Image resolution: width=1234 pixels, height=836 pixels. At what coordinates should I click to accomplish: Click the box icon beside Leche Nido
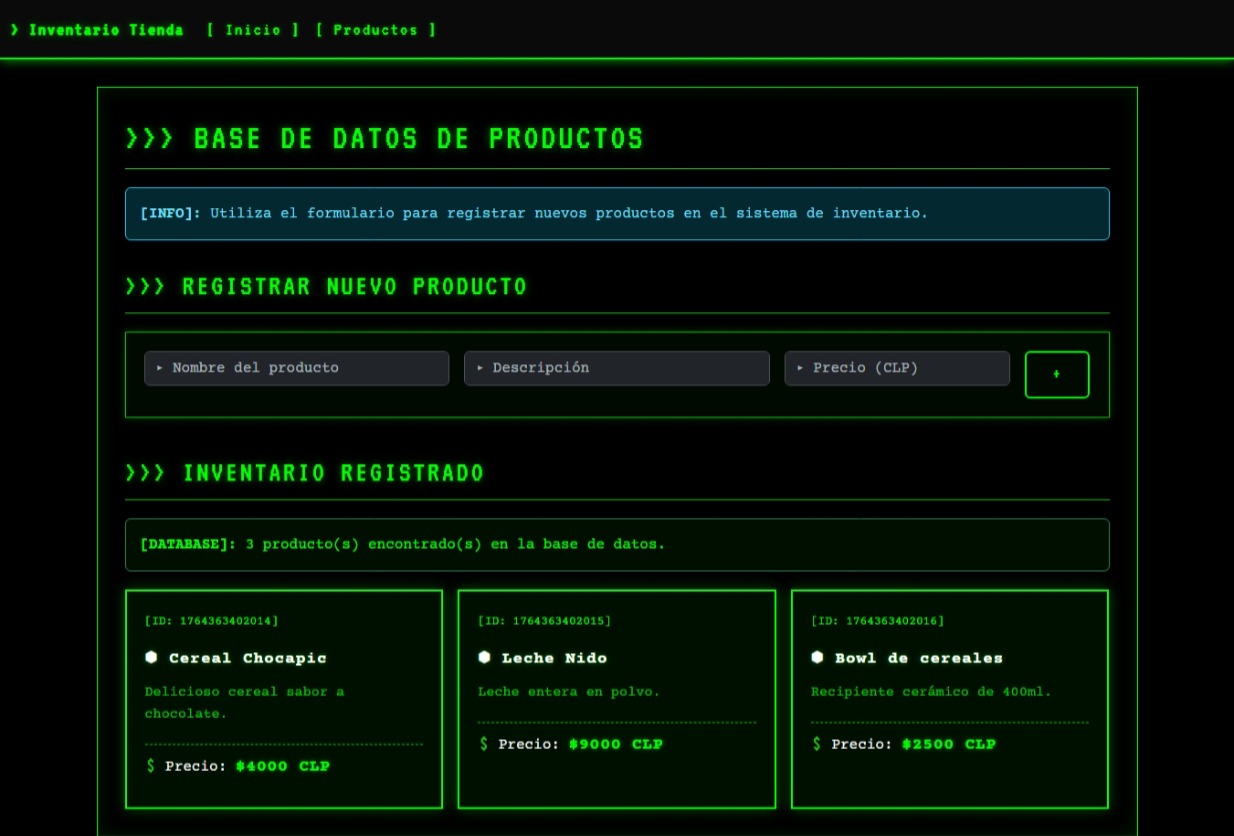coord(485,658)
